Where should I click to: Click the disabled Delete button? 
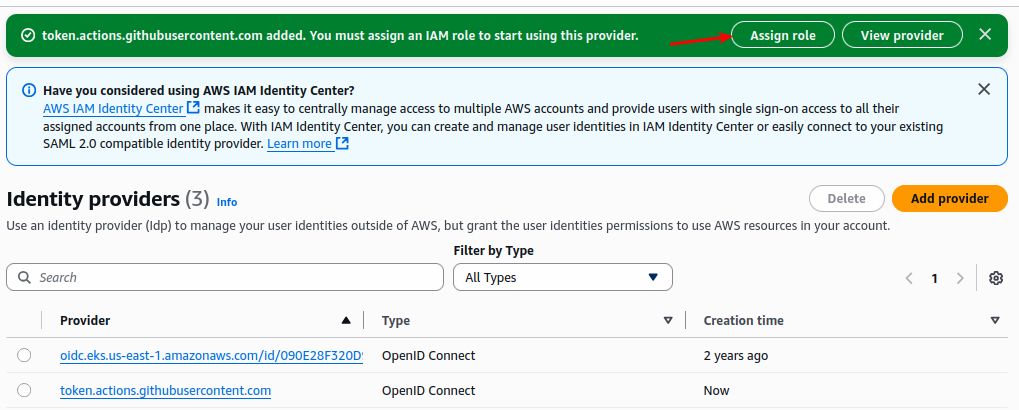point(847,198)
